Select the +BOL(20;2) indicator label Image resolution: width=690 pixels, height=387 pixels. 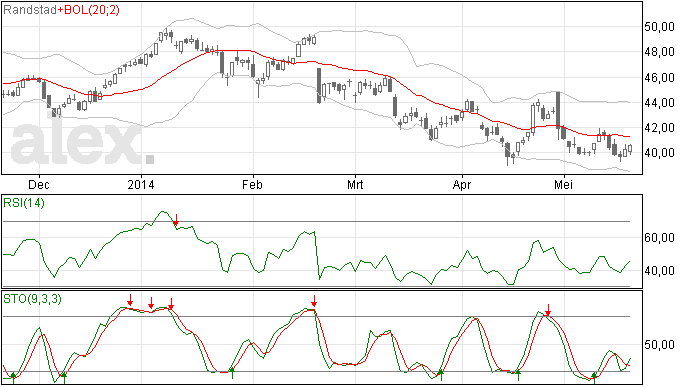pyautogui.click(x=88, y=10)
